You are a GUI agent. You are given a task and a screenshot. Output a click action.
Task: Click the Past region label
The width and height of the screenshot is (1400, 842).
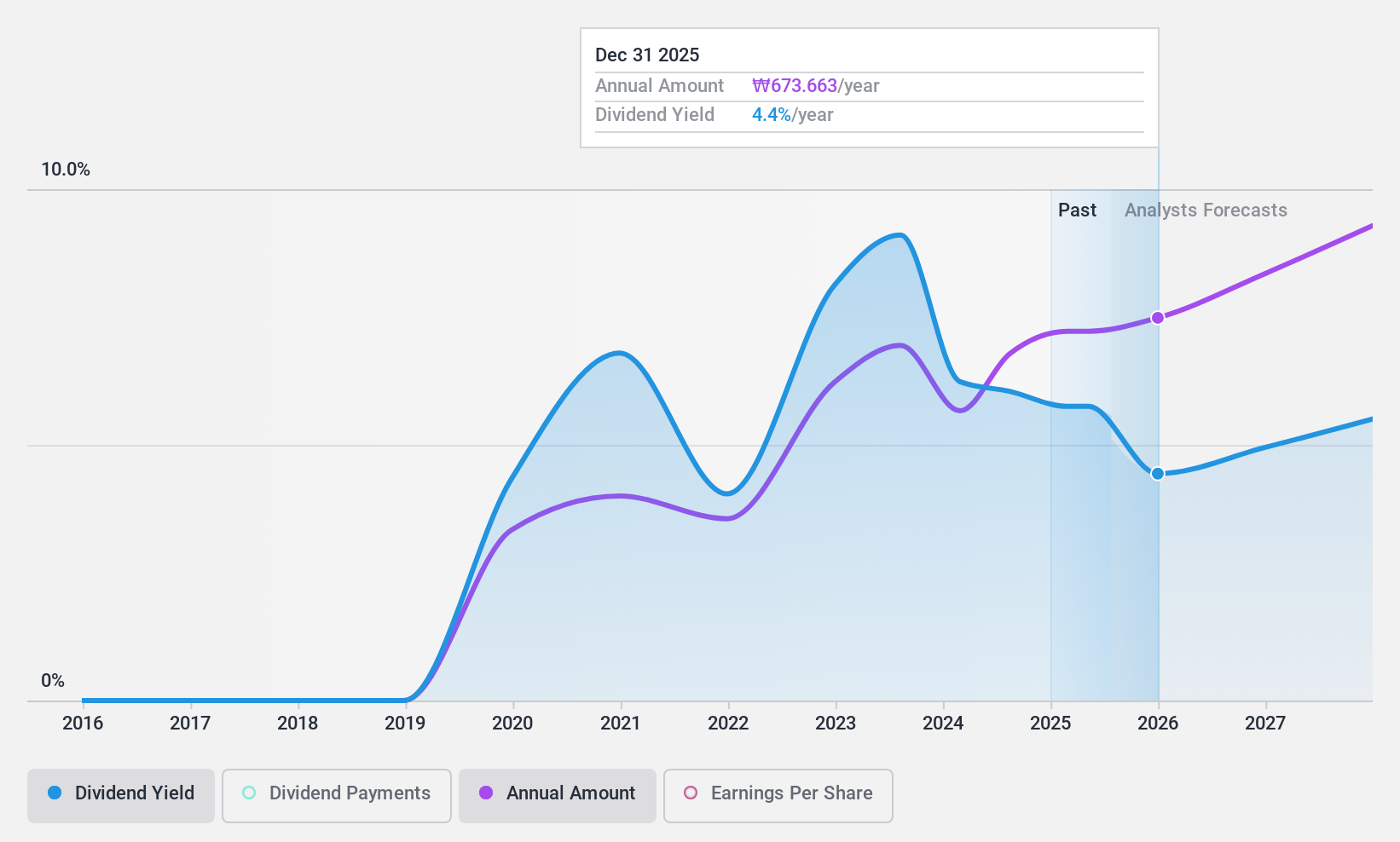[x=1077, y=210]
